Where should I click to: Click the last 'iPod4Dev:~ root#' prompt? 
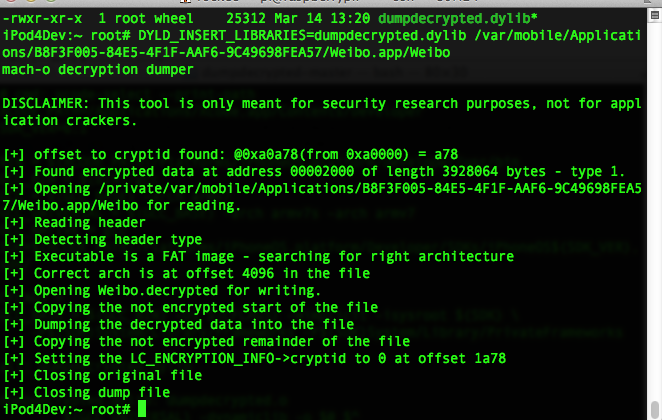click(66, 409)
